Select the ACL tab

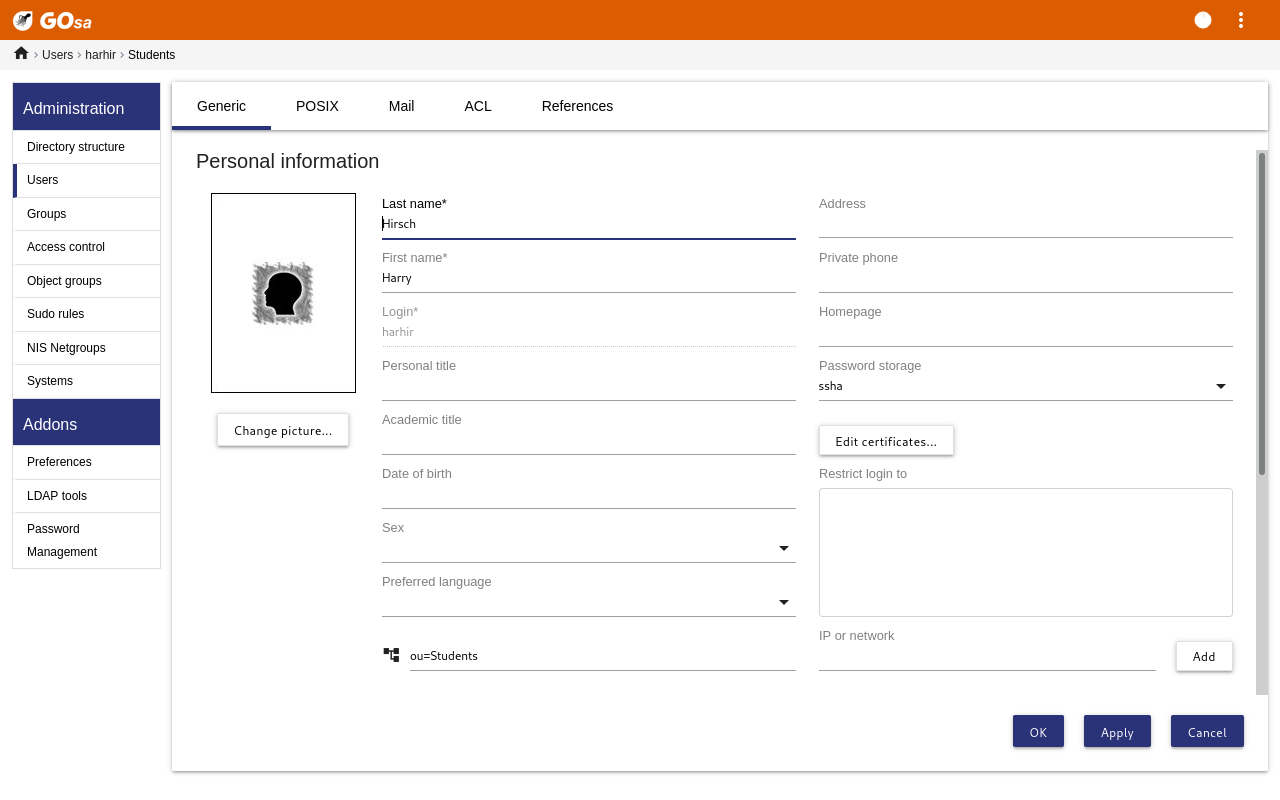[478, 106]
